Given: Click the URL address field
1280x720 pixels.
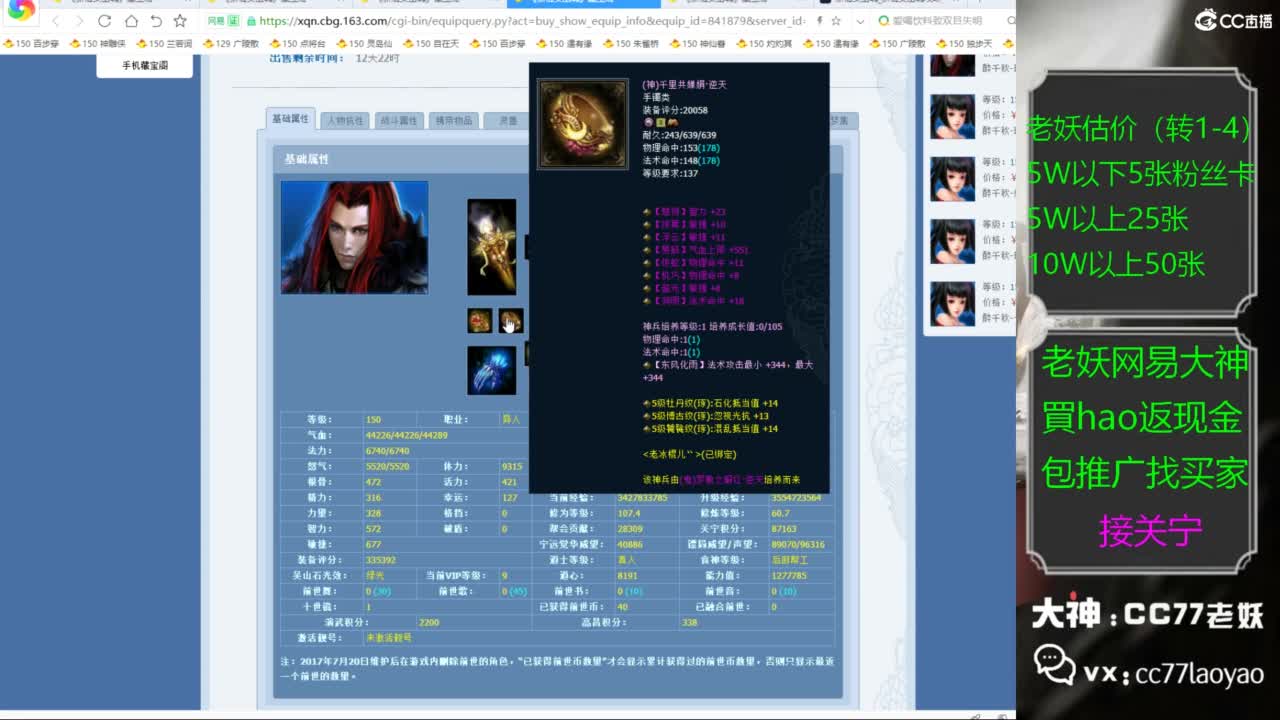Looking at the screenshot, I should pyautogui.click(x=530, y=20).
